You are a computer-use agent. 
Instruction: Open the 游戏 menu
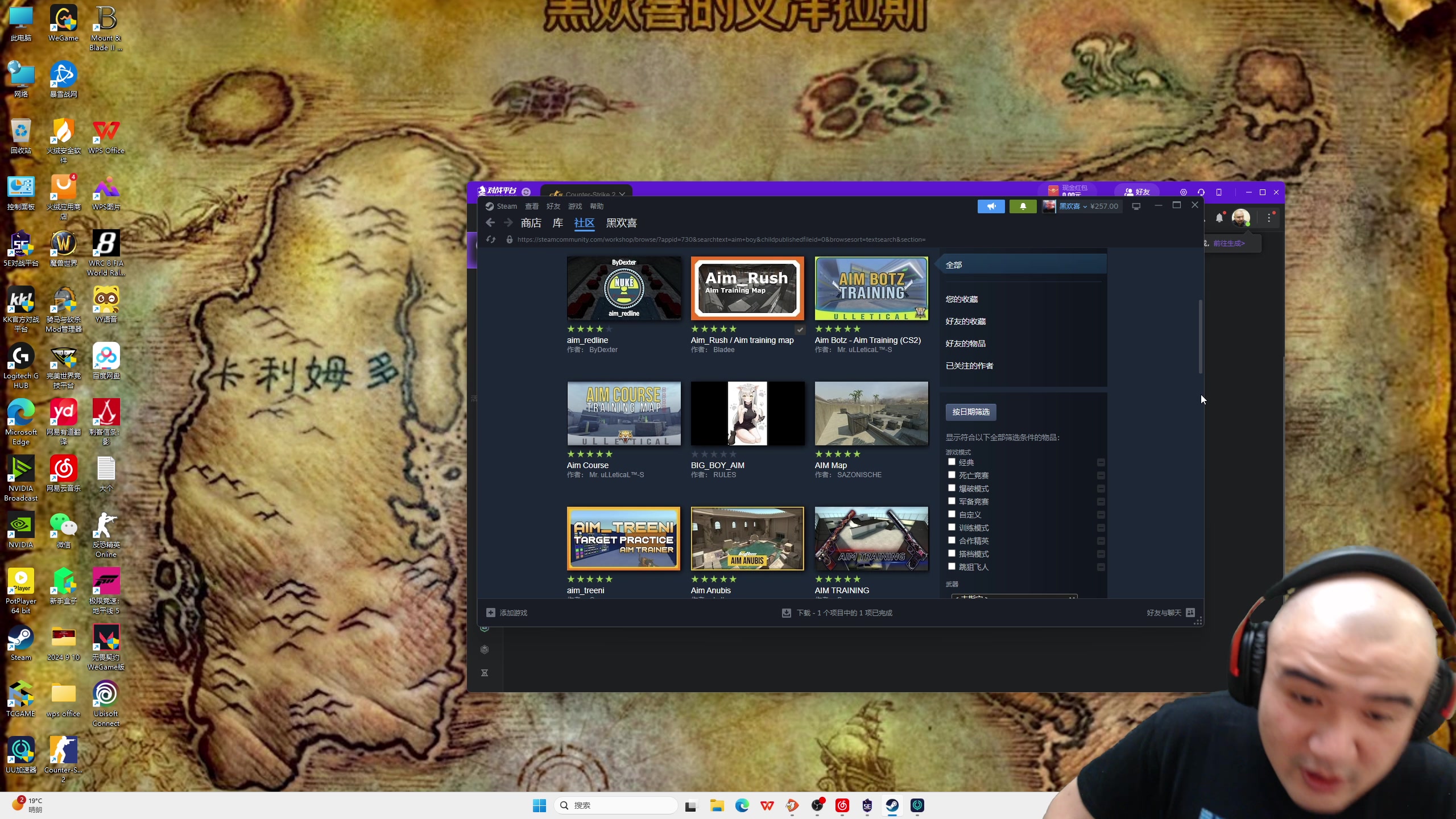point(575,206)
